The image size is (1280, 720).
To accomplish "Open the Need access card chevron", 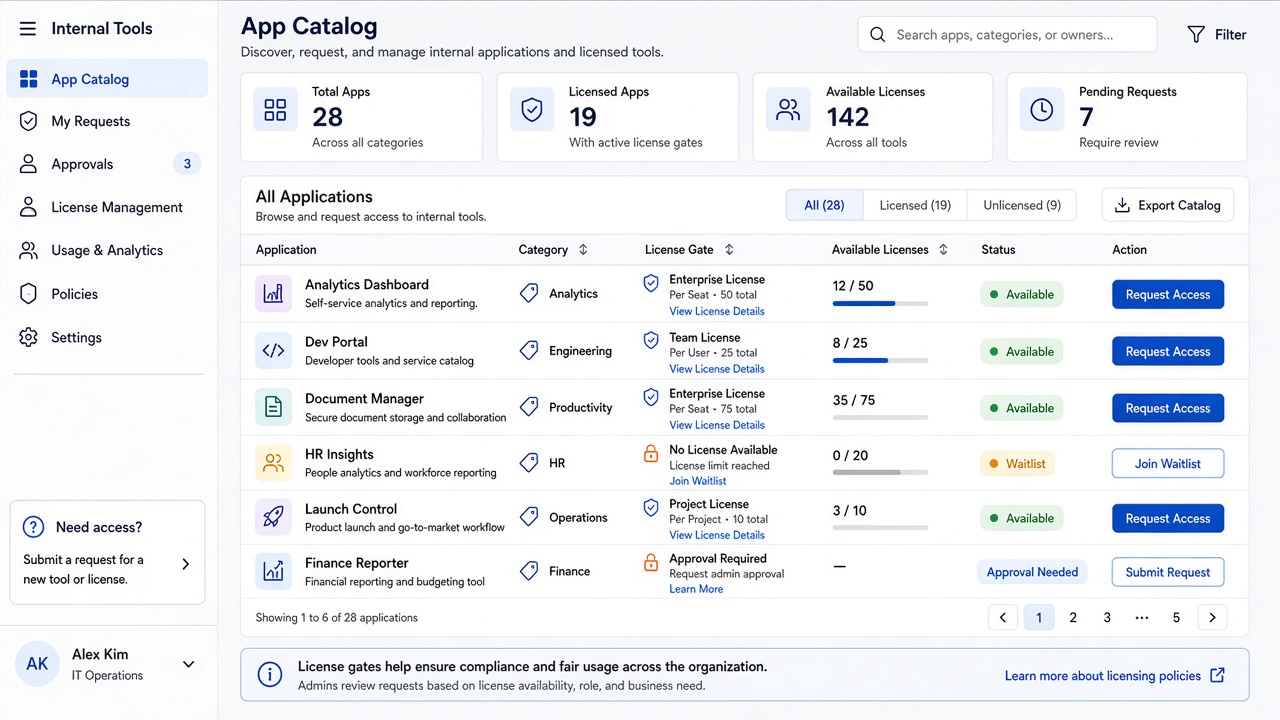I will [x=185, y=564].
